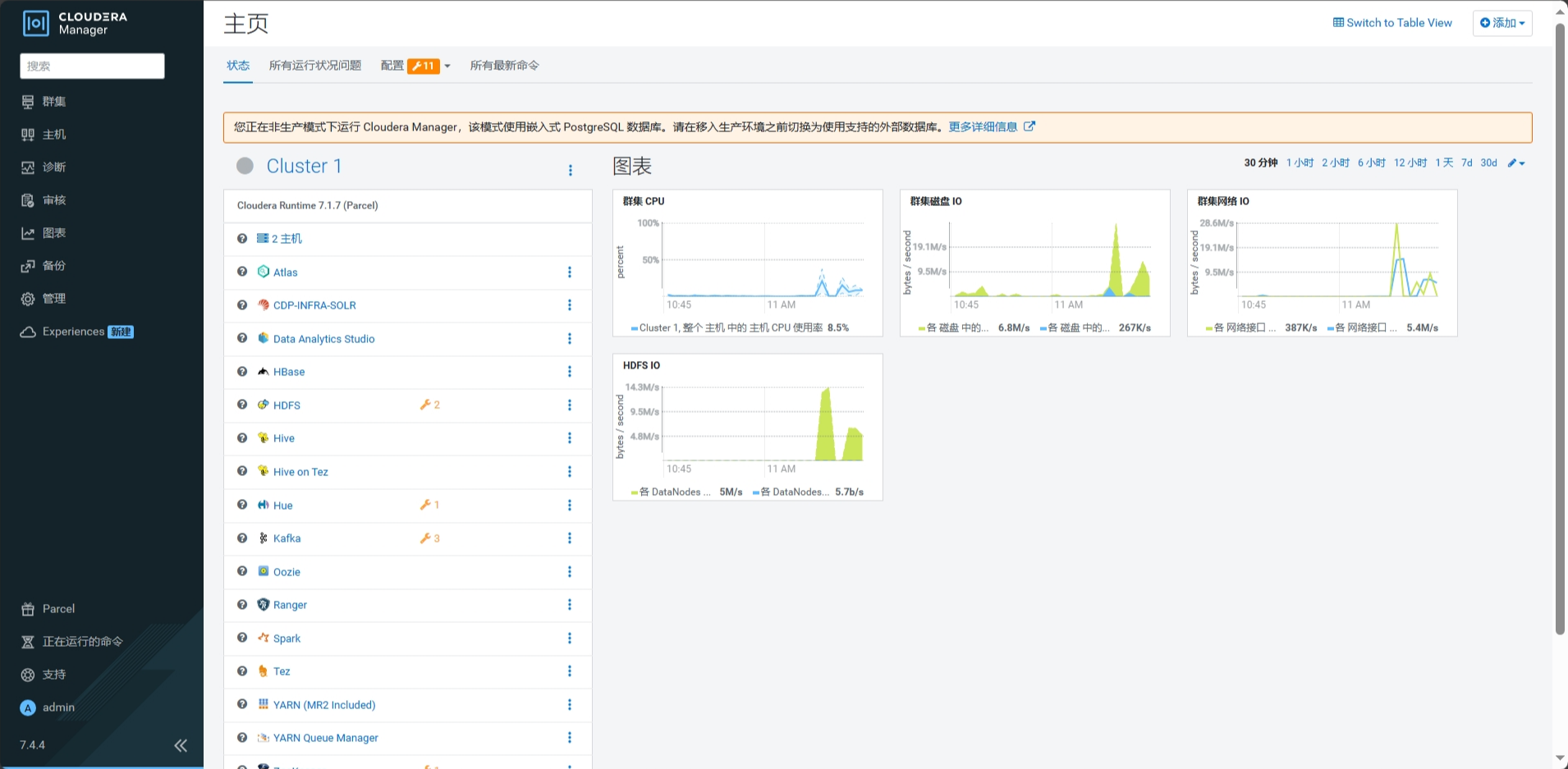The image size is (1568, 769).
Task: Open the Cluster 1 actions menu
Action: point(571,170)
